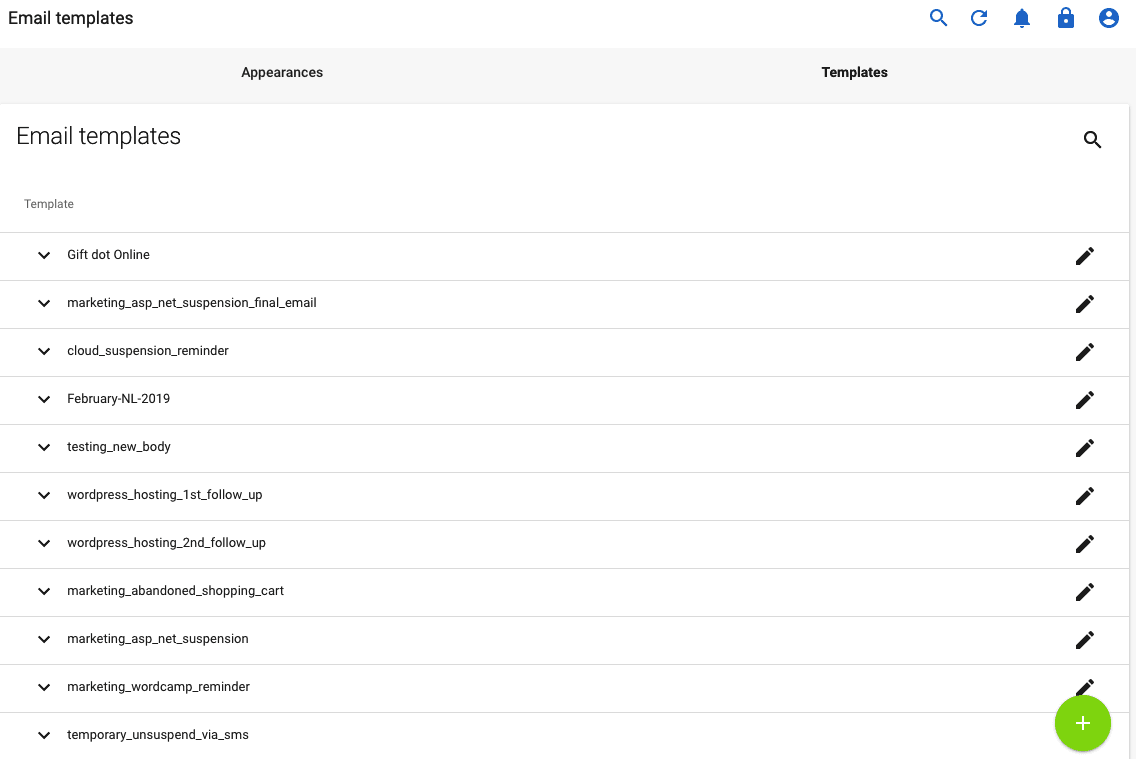
Task: Open the user account profile icon
Action: pos(1108,17)
